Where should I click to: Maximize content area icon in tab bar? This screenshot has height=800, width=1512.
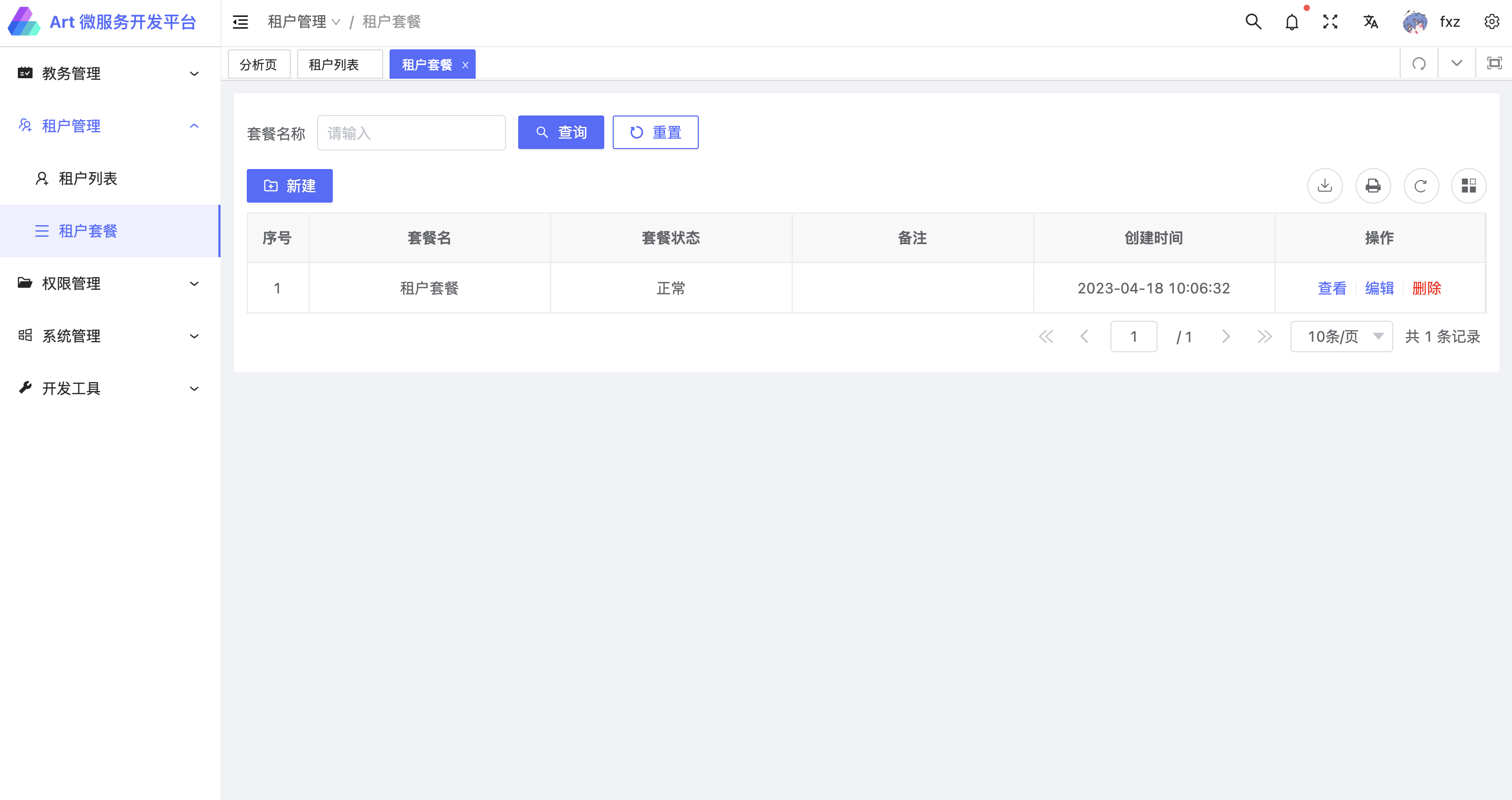(x=1494, y=63)
